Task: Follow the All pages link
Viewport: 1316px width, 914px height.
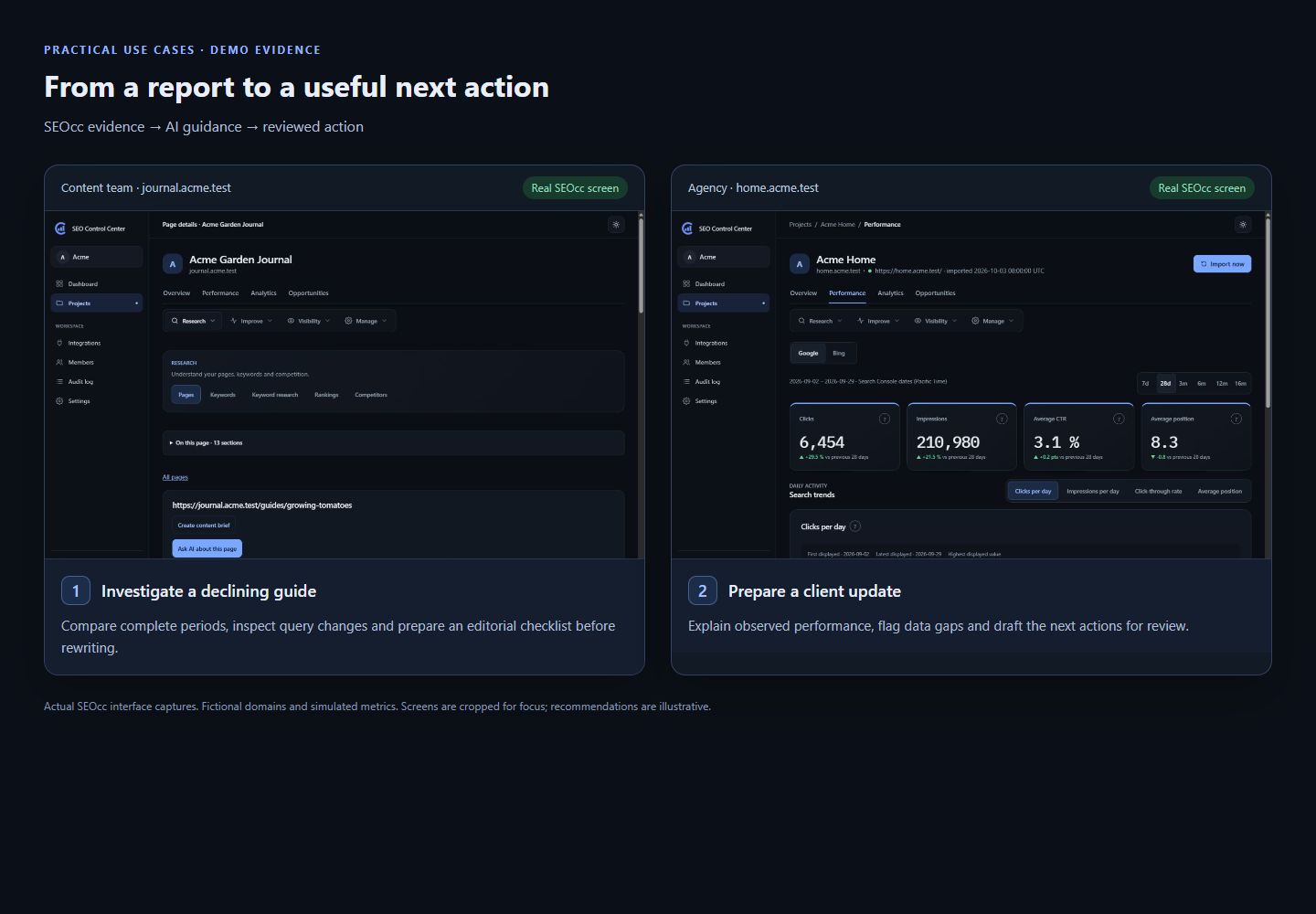Action: click(x=175, y=477)
